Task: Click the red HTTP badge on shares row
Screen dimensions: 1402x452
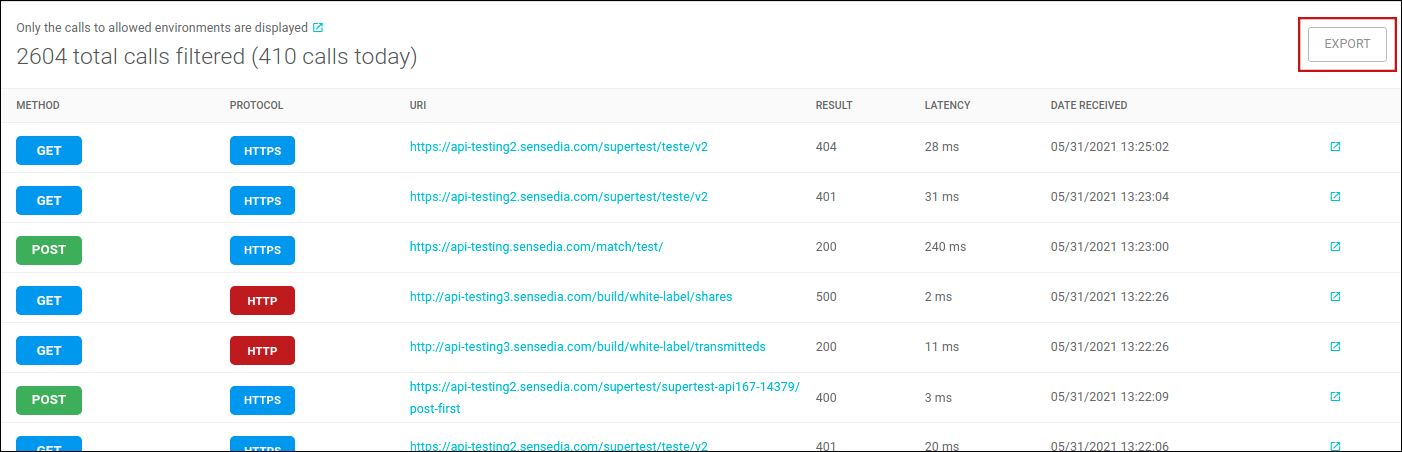Action: (x=262, y=300)
